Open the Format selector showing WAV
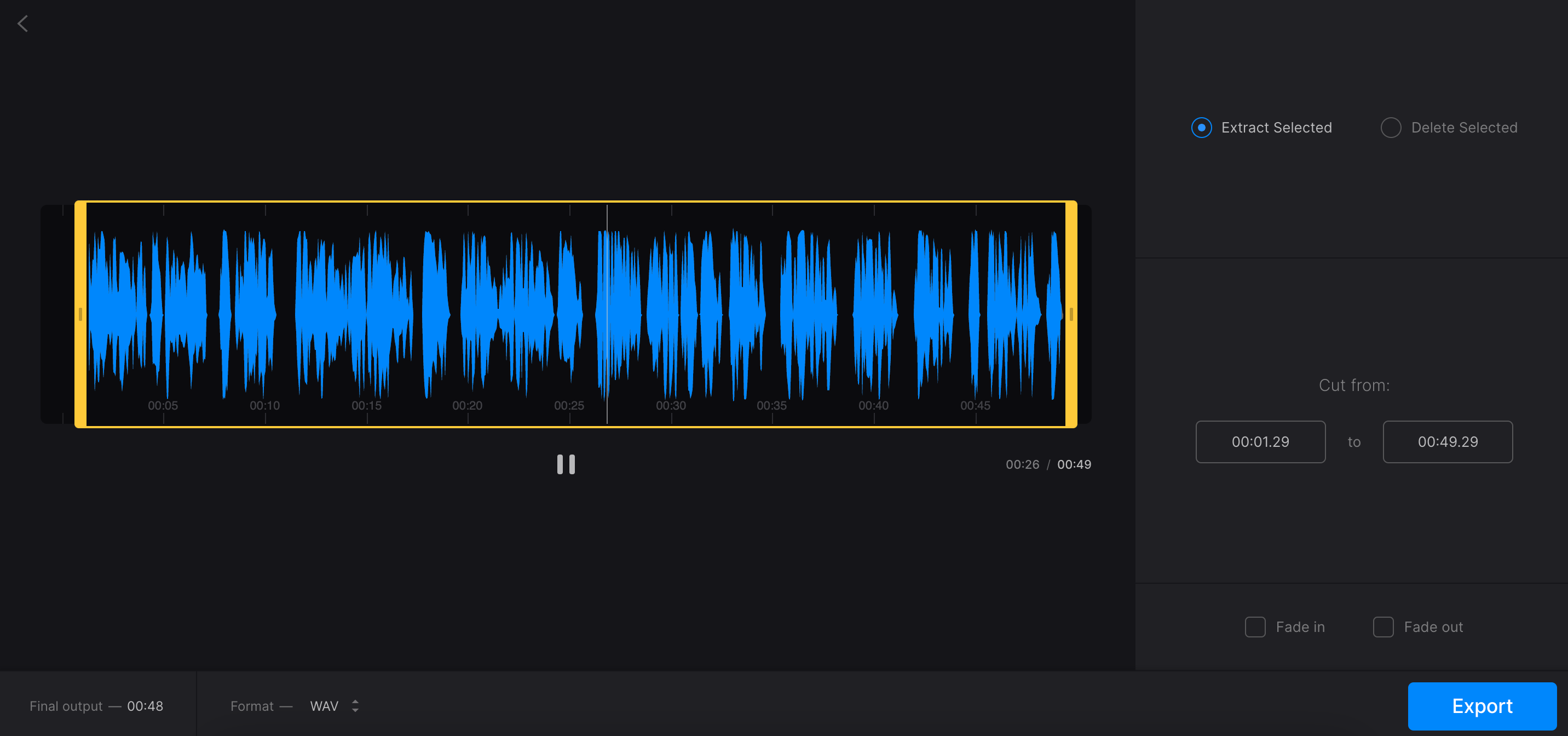 (x=324, y=706)
